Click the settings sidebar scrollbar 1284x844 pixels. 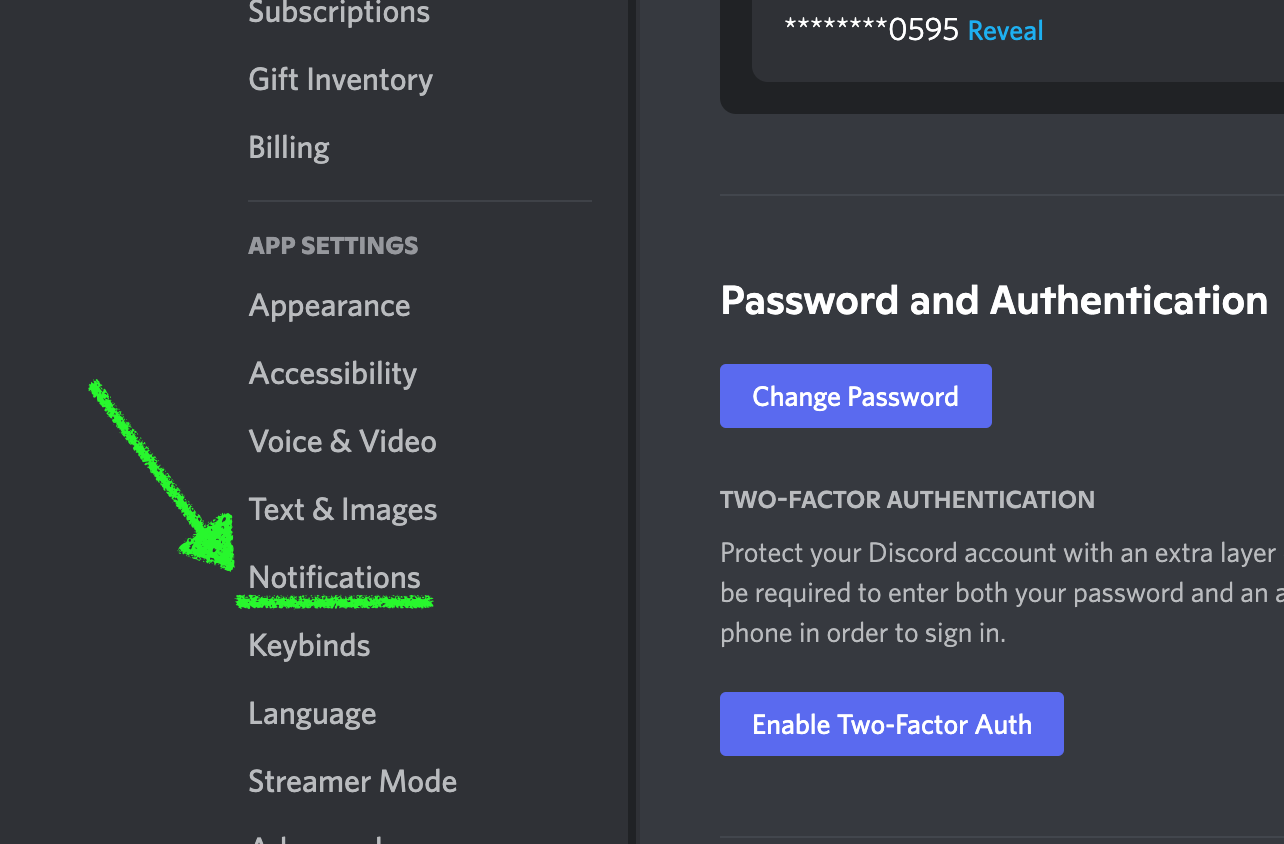coord(632,420)
